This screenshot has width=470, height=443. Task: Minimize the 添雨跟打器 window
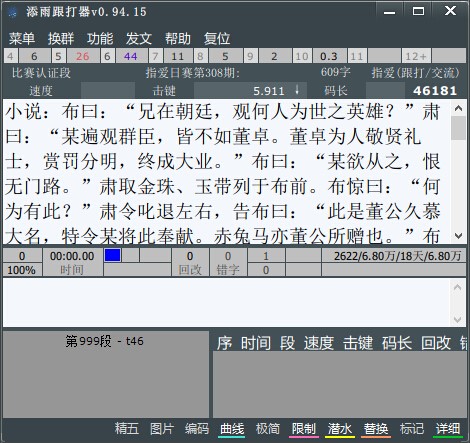click(389, 12)
